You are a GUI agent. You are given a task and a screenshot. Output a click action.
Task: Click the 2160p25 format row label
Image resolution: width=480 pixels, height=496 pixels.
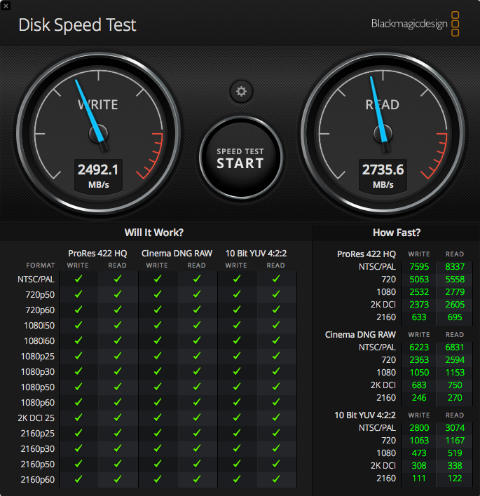pyautogui.click(x=37, y=433)
